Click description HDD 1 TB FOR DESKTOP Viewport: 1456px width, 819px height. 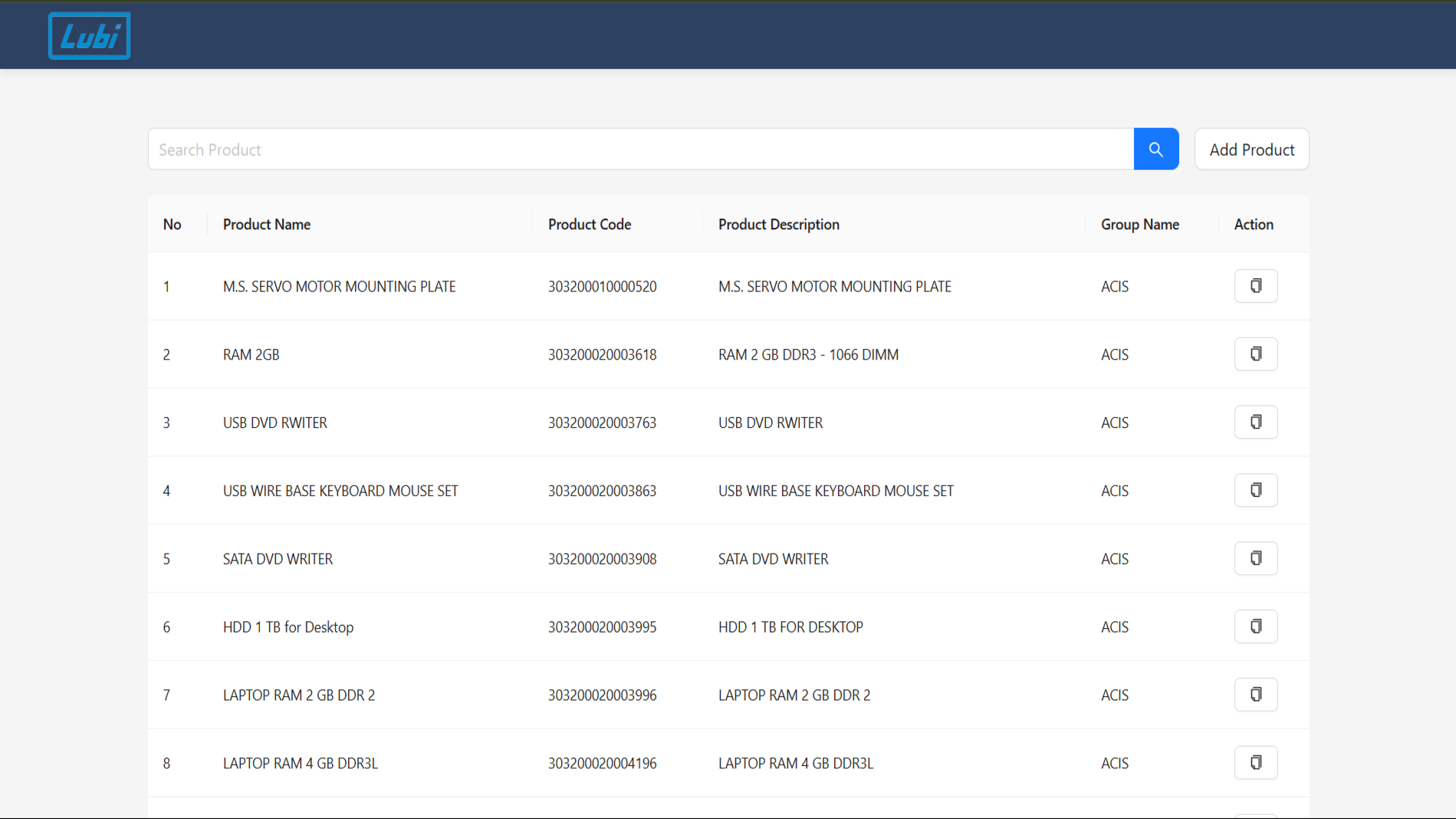[x=790, y=627]
